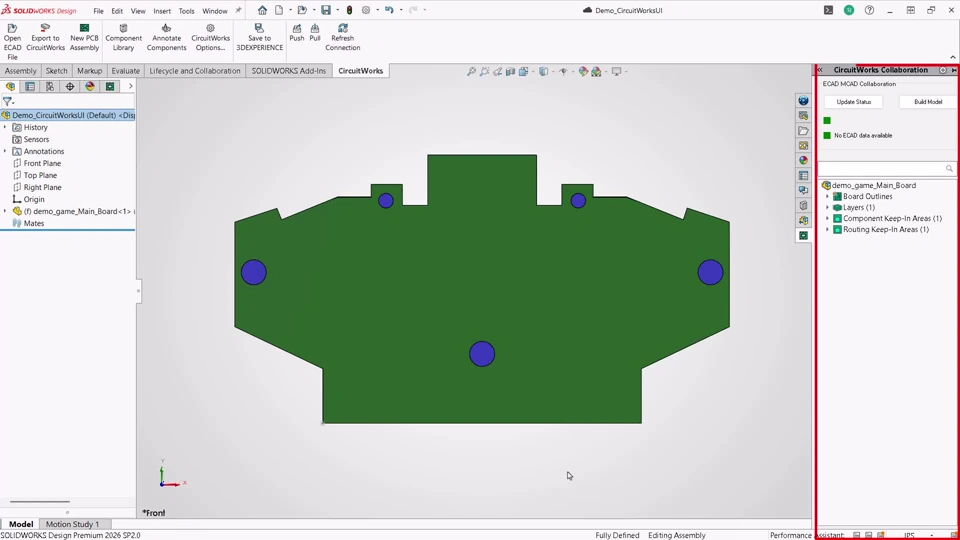Open the DimXpertManager tab
960x540 pixels.
(70, 86)
